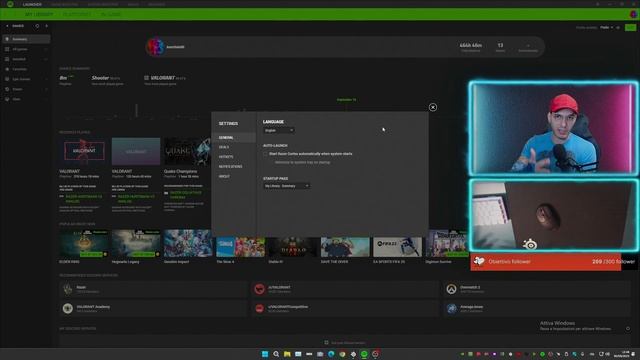Open the Diablo IV thumbnail
Viewport: 640px width, 360px height.
(293, 247)
